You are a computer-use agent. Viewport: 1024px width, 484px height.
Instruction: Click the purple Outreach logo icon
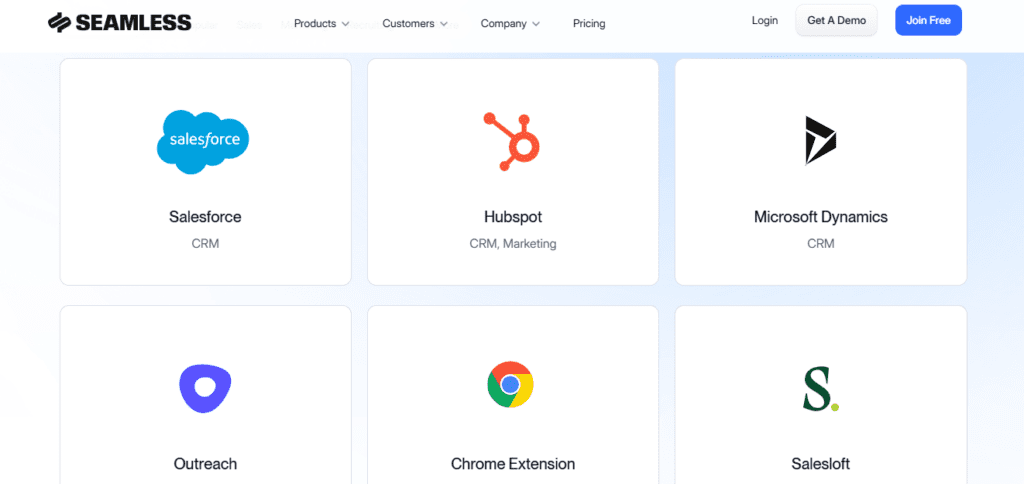tap(205, 388)
